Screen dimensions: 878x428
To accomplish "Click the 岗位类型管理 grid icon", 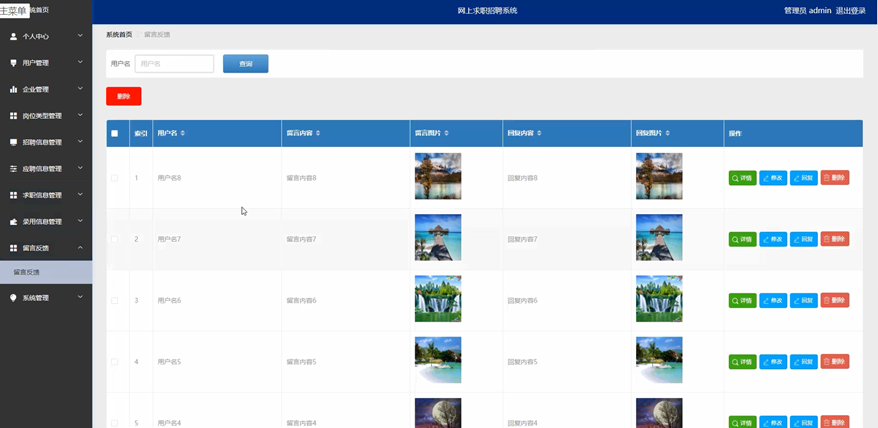I will 13,116.
